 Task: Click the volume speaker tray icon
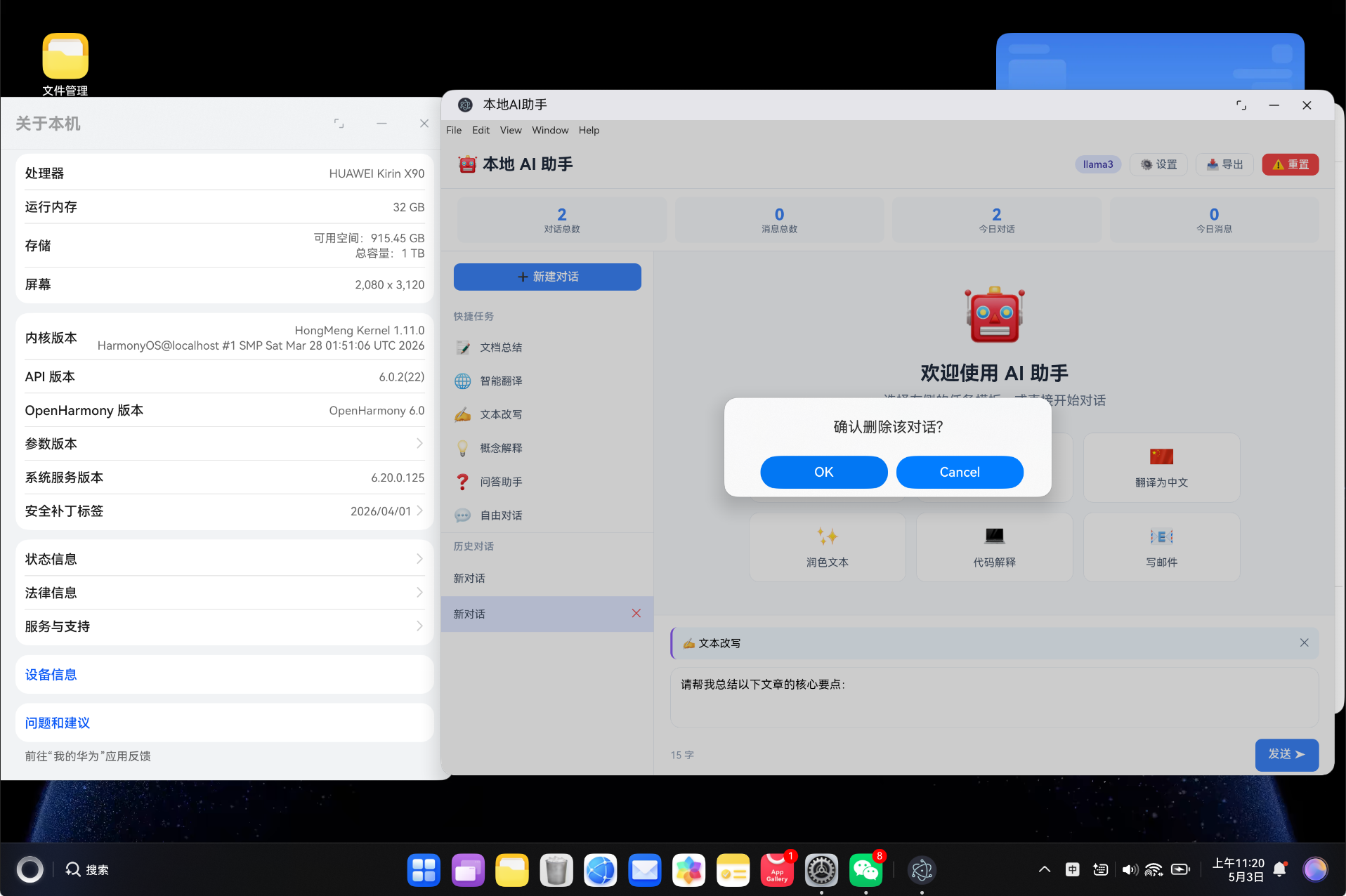(1129, 869)
